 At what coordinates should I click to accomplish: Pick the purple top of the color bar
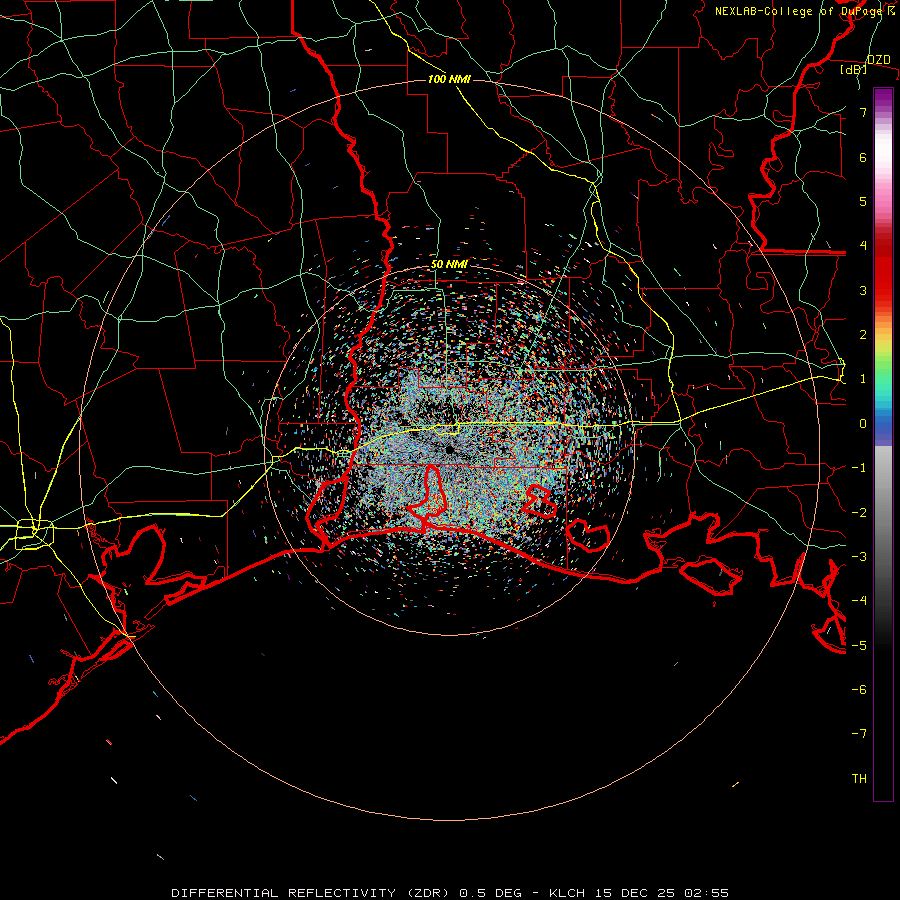[x=883, y=95]
